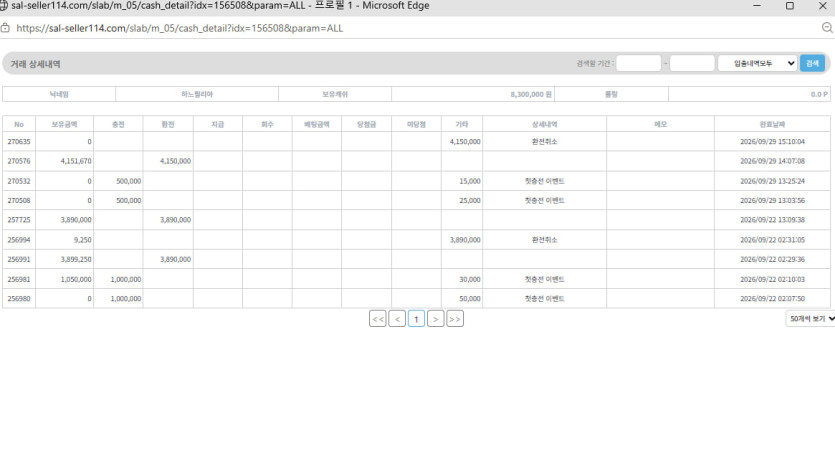Maximize the Edge window
The width and height of the screenshot is (835, 469).
(x=790, y=5)
